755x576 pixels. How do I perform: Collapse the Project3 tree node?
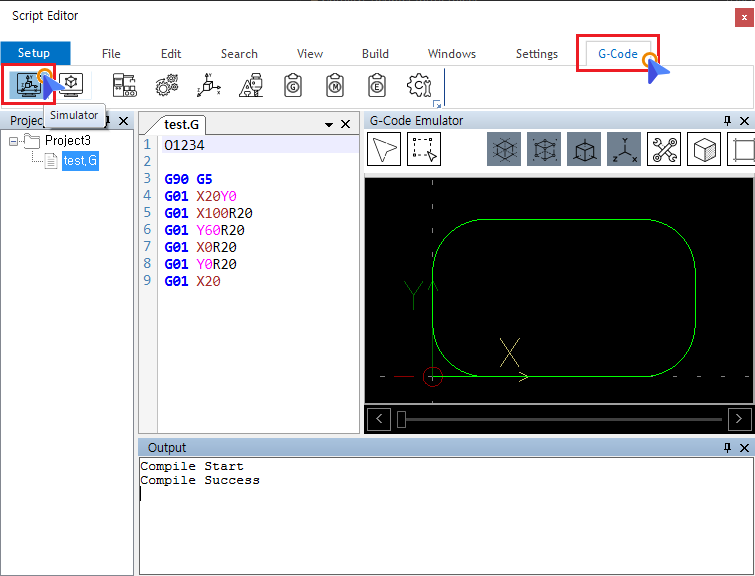pos(14,141)
